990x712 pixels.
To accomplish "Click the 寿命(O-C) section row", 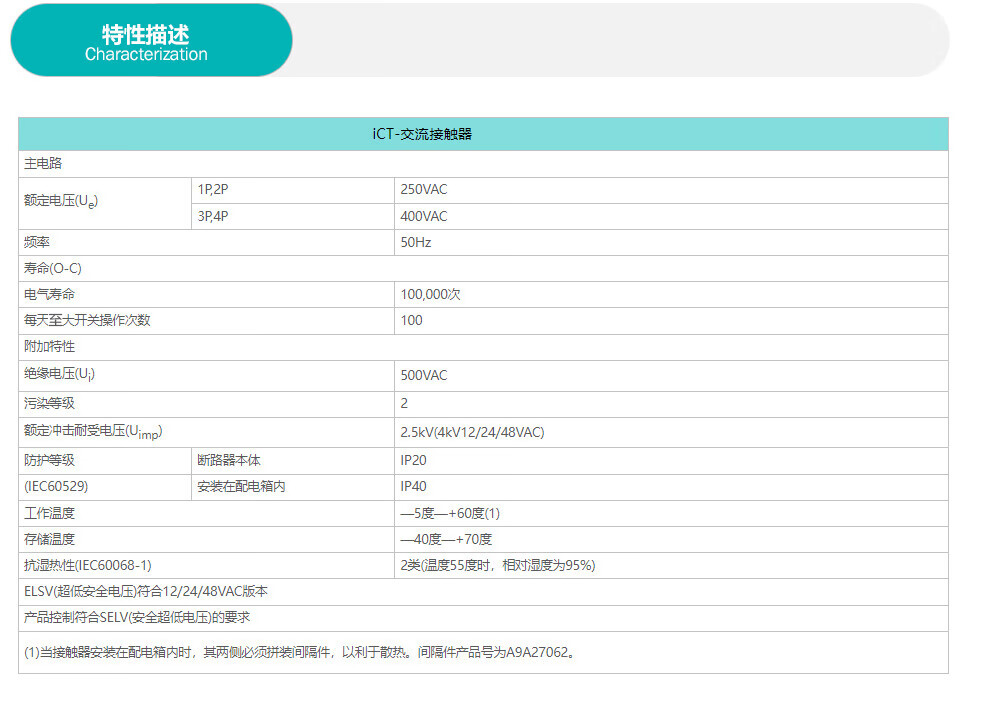I will pyautogui.click(x=483, y=269).
